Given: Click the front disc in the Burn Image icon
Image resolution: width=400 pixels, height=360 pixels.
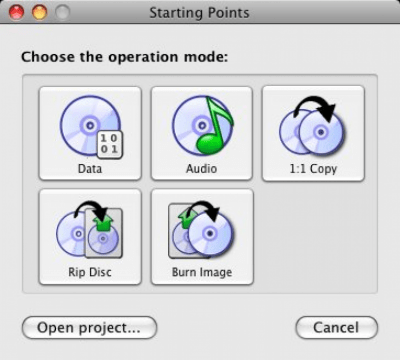Looking at the screenshot, I should coord(210,234).
